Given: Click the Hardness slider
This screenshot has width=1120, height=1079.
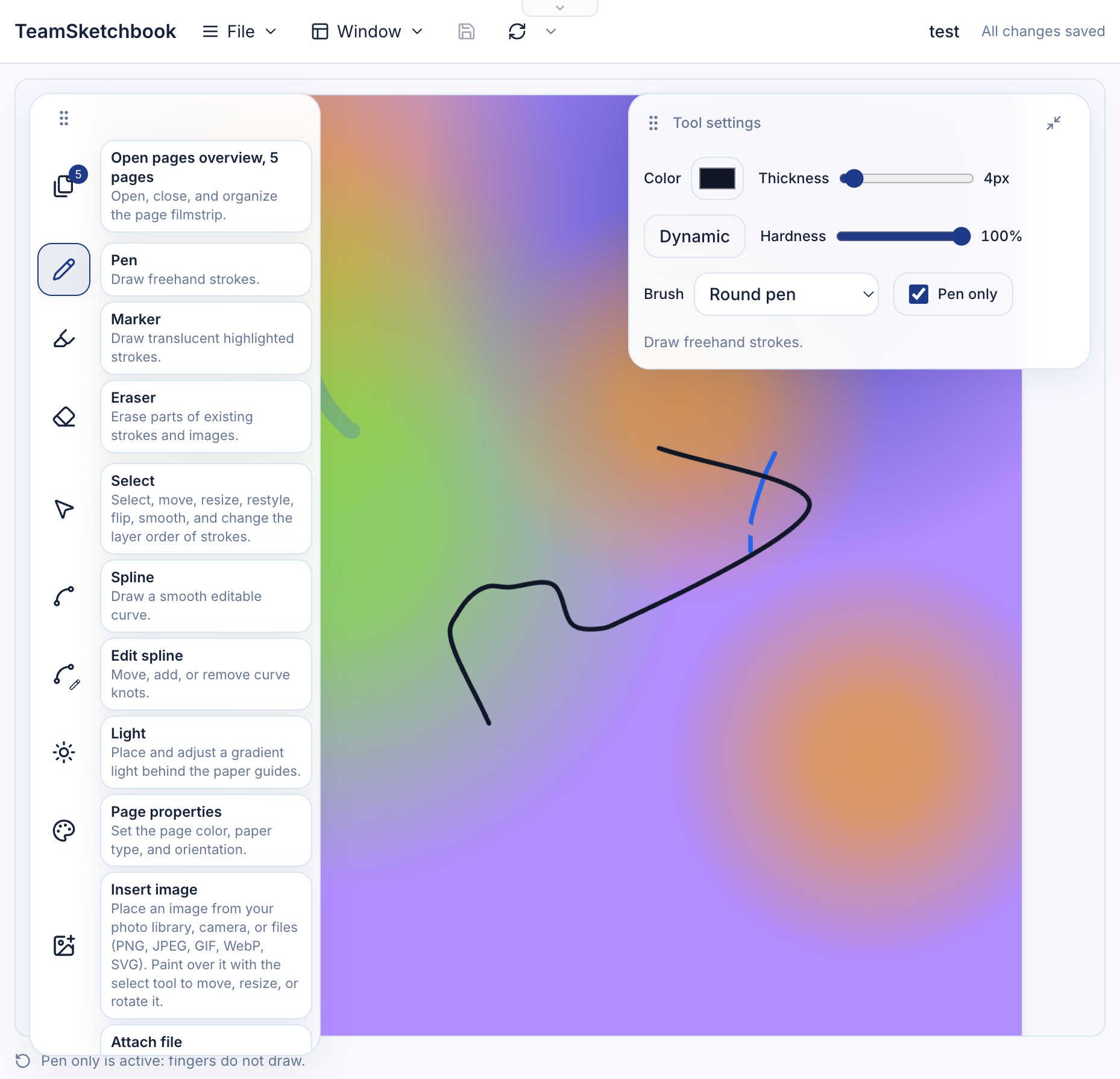Looking at the screenshot, I should (x=904, y=236).
